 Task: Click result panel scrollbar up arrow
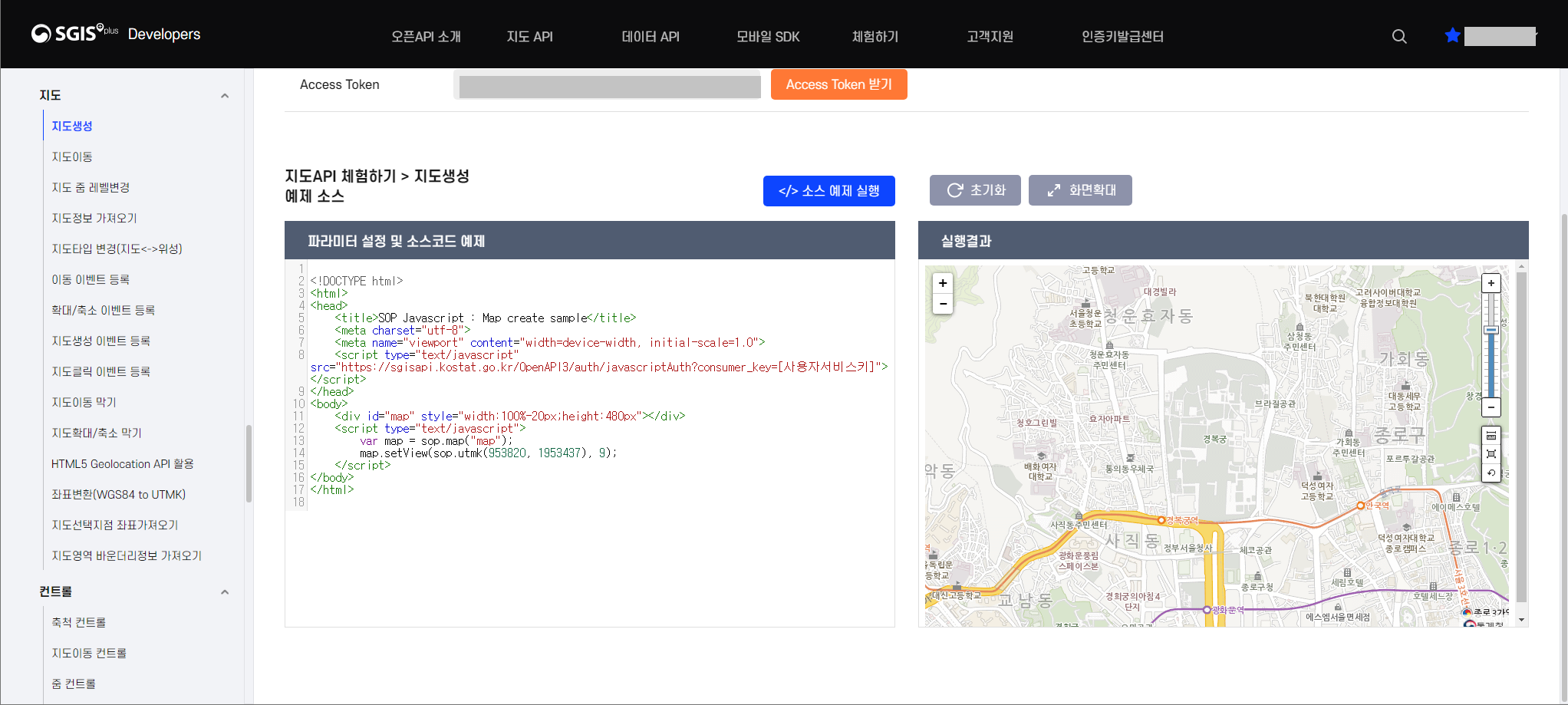point(1521,268)
